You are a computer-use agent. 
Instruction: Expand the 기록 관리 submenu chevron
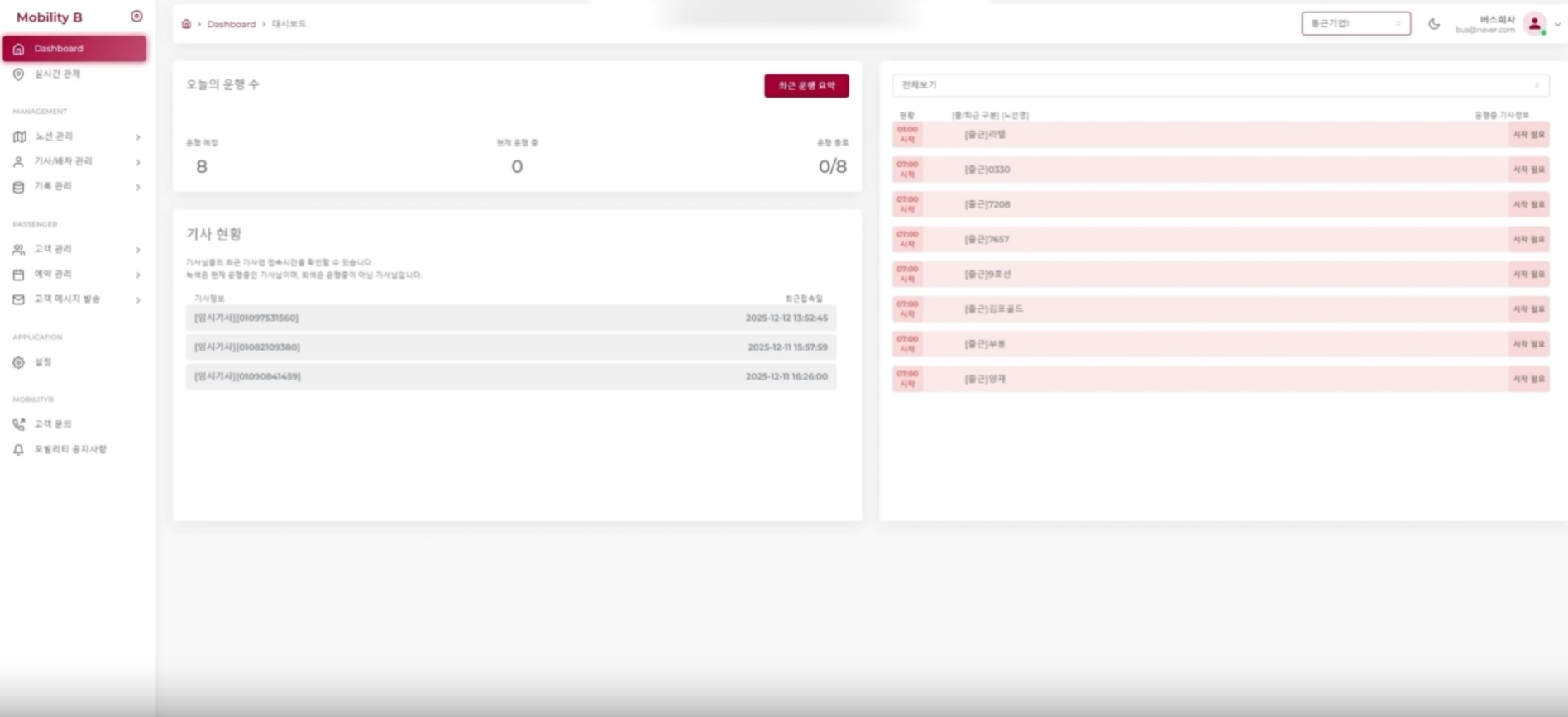[138, 187]
